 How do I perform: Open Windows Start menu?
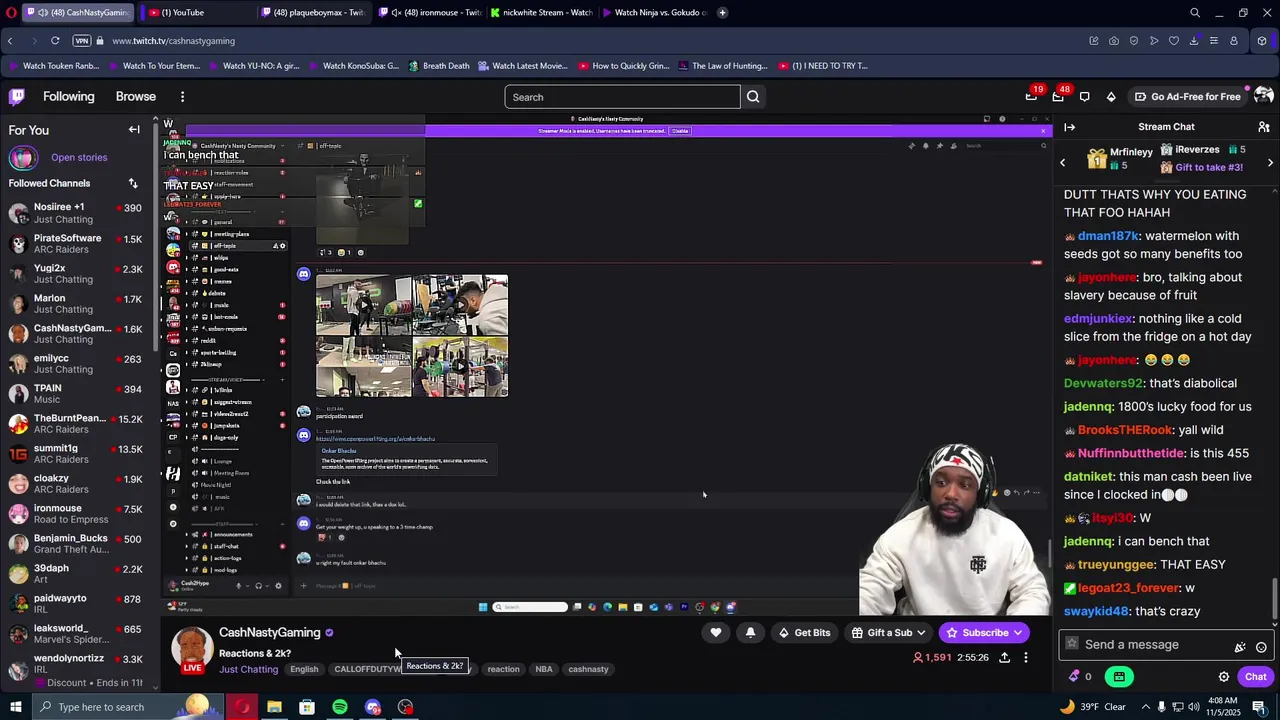point(15,707)
